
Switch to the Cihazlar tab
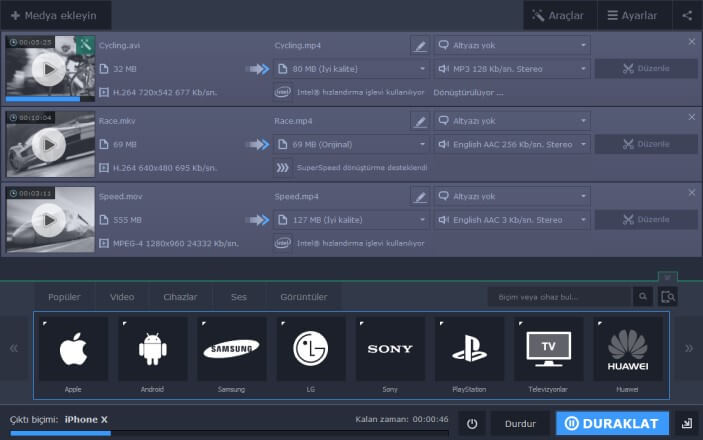coord(180,297)
